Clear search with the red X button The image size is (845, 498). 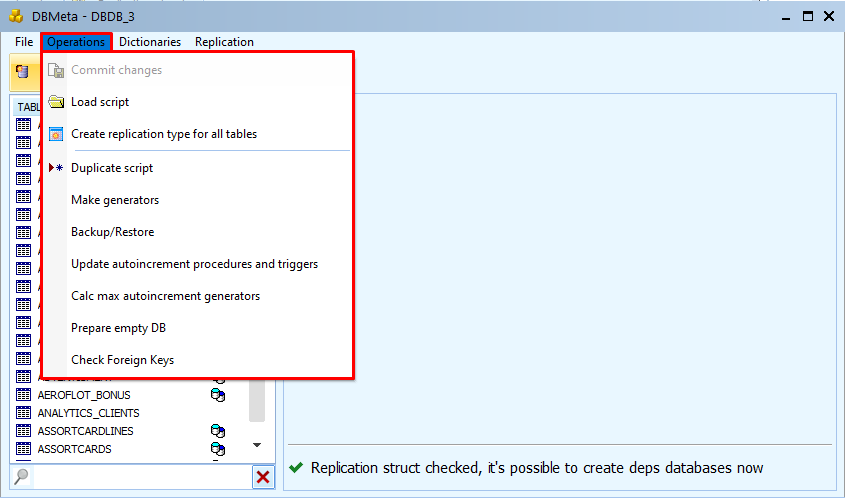click(263, 477)
